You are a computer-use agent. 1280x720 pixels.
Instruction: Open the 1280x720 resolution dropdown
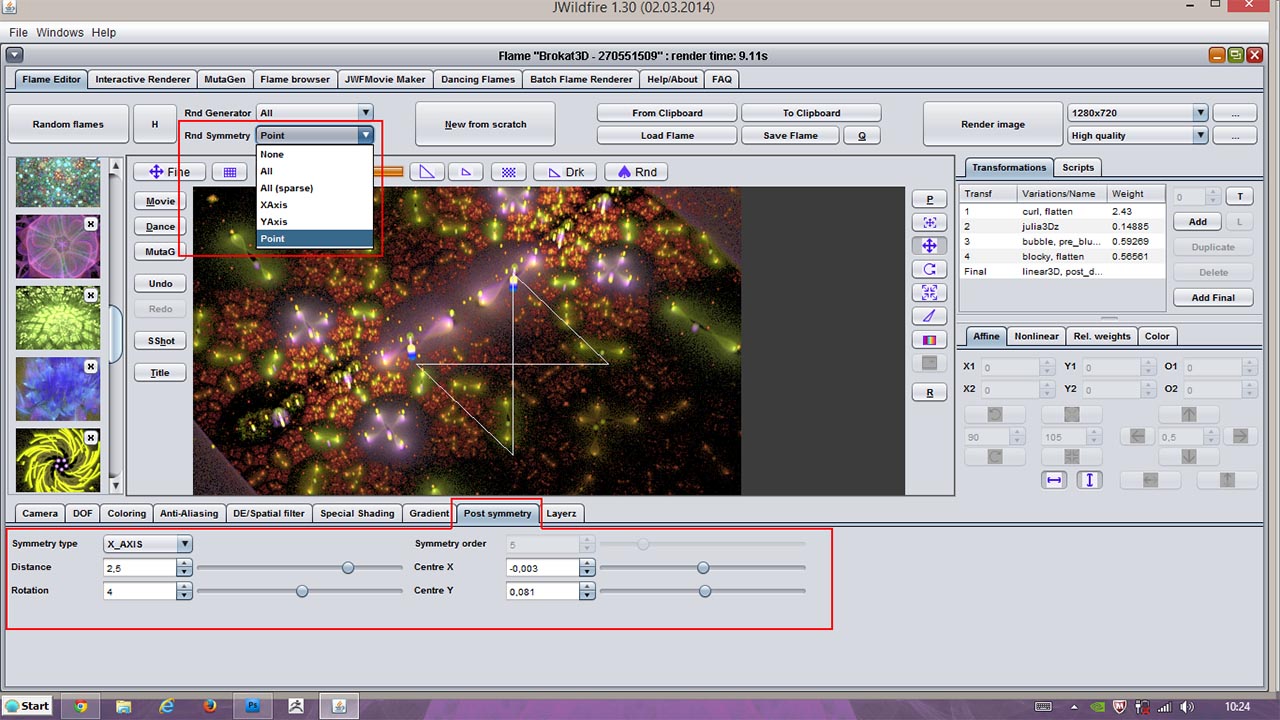pos(1138,113)
